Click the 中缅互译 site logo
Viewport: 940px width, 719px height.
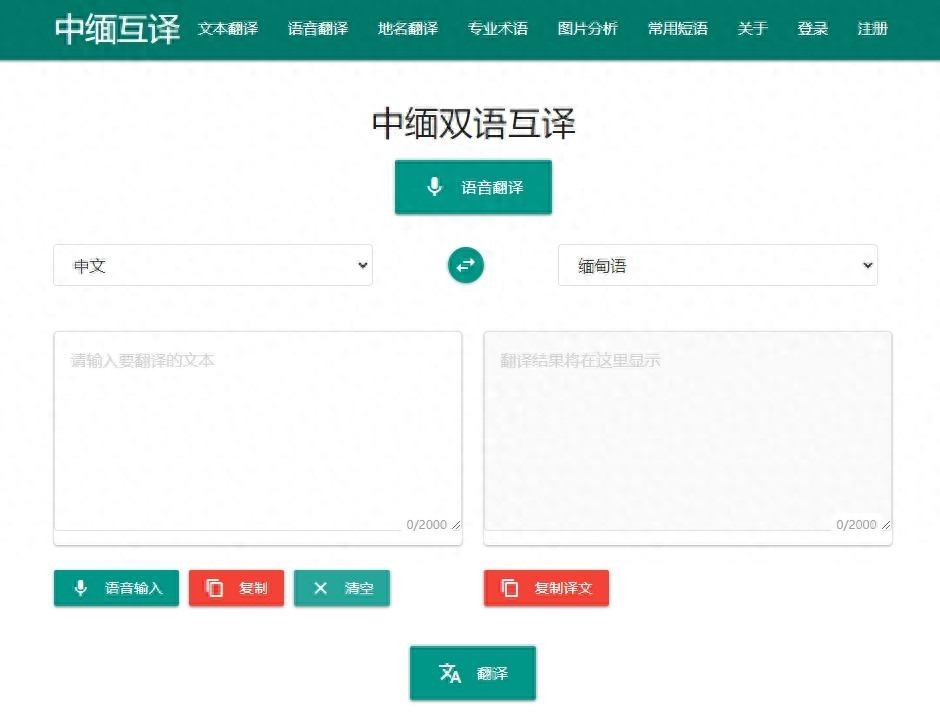[x=117, y=29]
